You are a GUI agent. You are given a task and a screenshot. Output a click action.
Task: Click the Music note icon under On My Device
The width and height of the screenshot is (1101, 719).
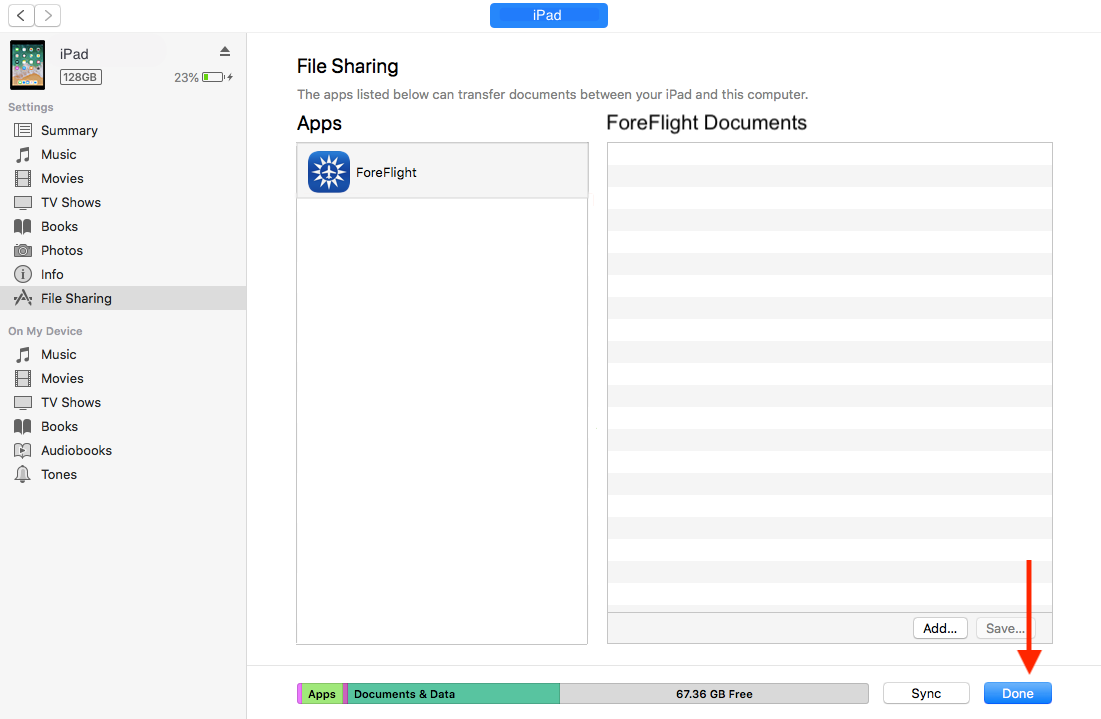pyautogui.click(x=23, y=355)
